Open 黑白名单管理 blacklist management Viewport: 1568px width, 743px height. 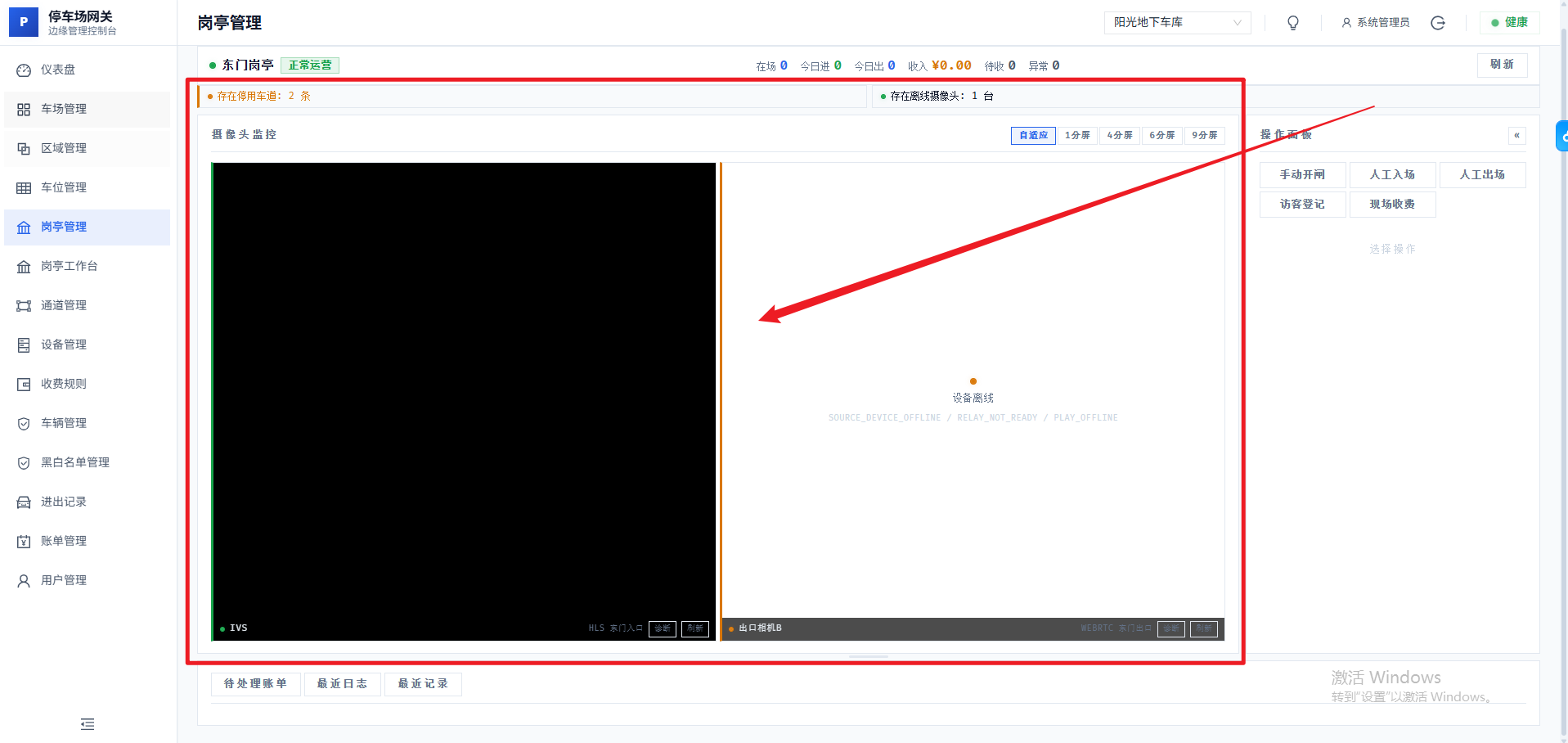[74, 462]
